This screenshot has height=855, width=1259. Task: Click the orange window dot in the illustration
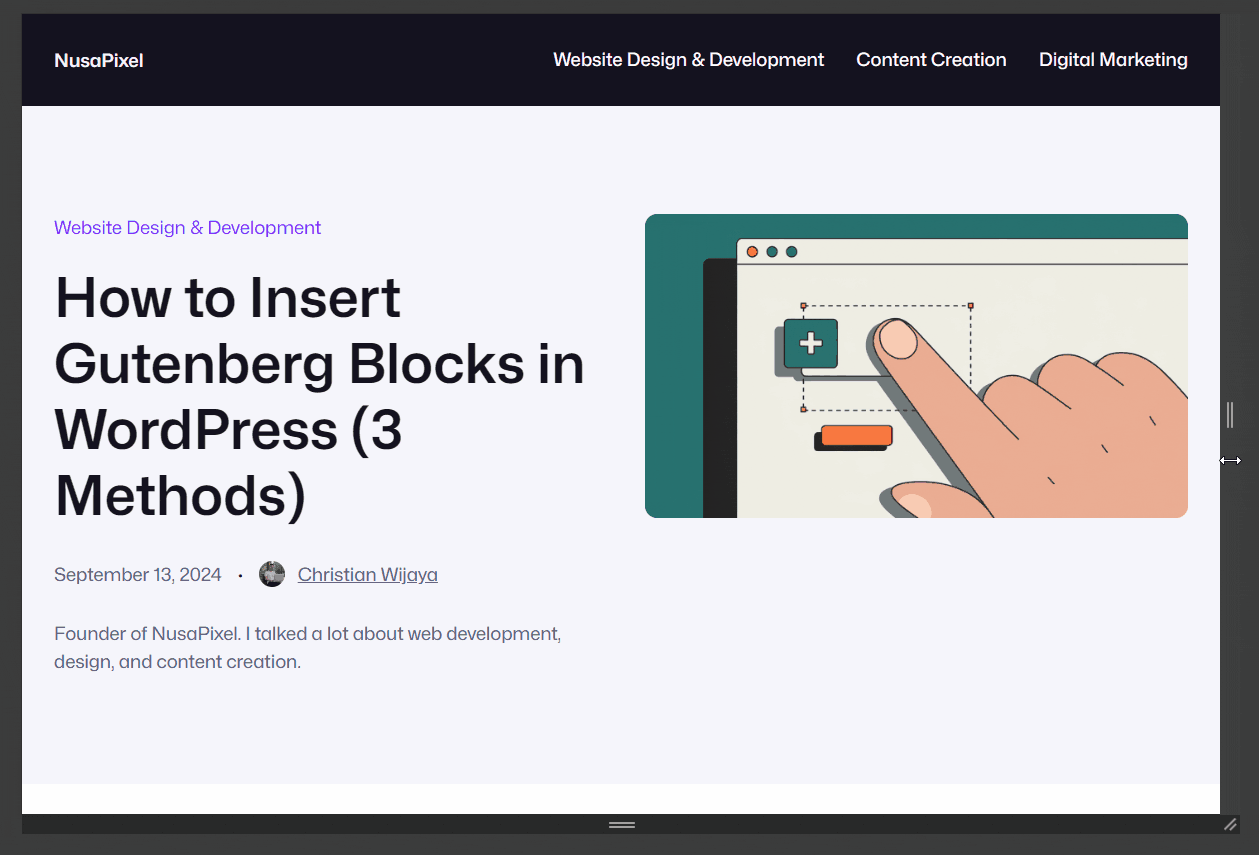[752, 252]
